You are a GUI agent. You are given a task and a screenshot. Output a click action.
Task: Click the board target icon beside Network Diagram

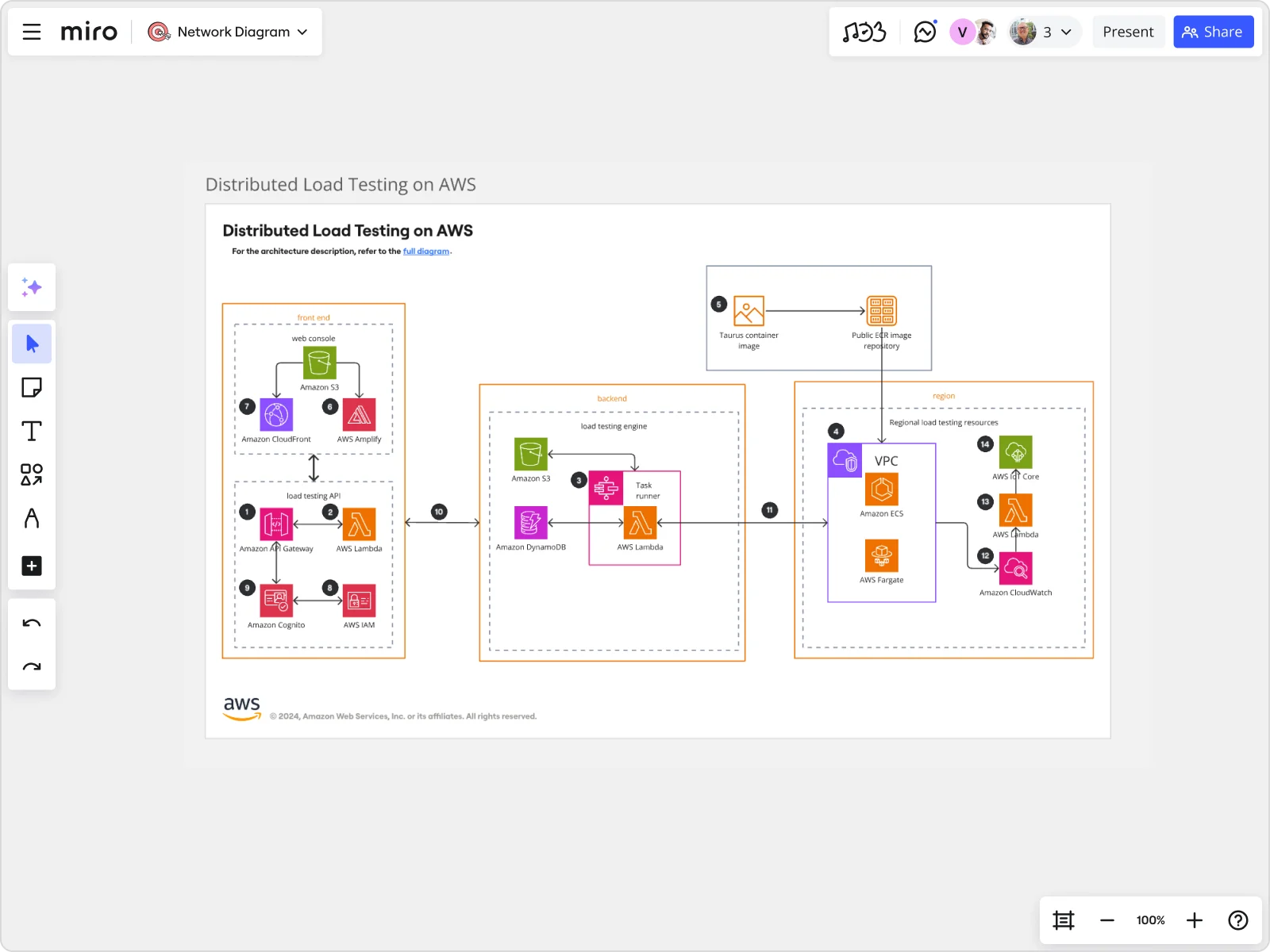pos(159,32)
